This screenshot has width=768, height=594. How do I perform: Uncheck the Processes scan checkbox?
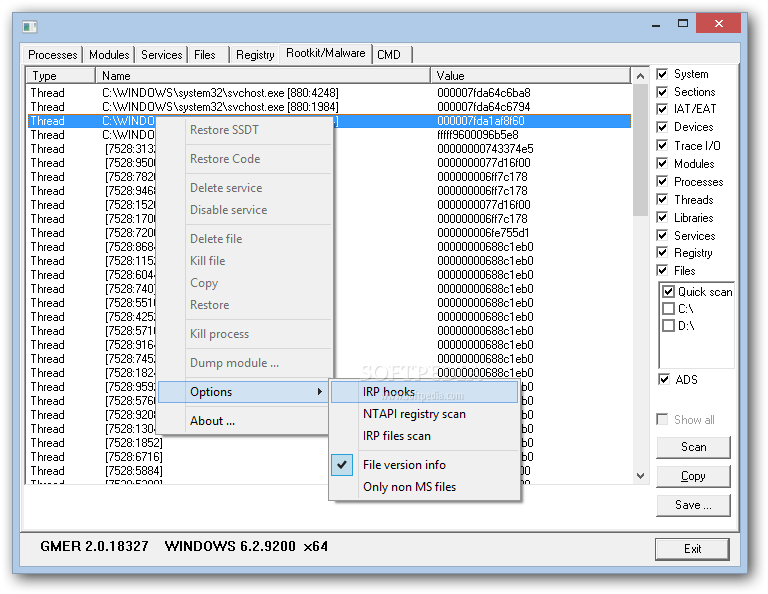click(662, 182)
